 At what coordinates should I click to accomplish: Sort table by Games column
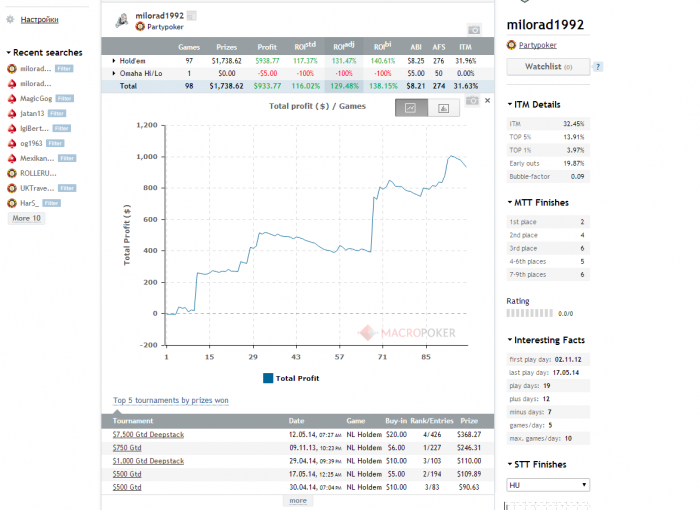point(189,47)
